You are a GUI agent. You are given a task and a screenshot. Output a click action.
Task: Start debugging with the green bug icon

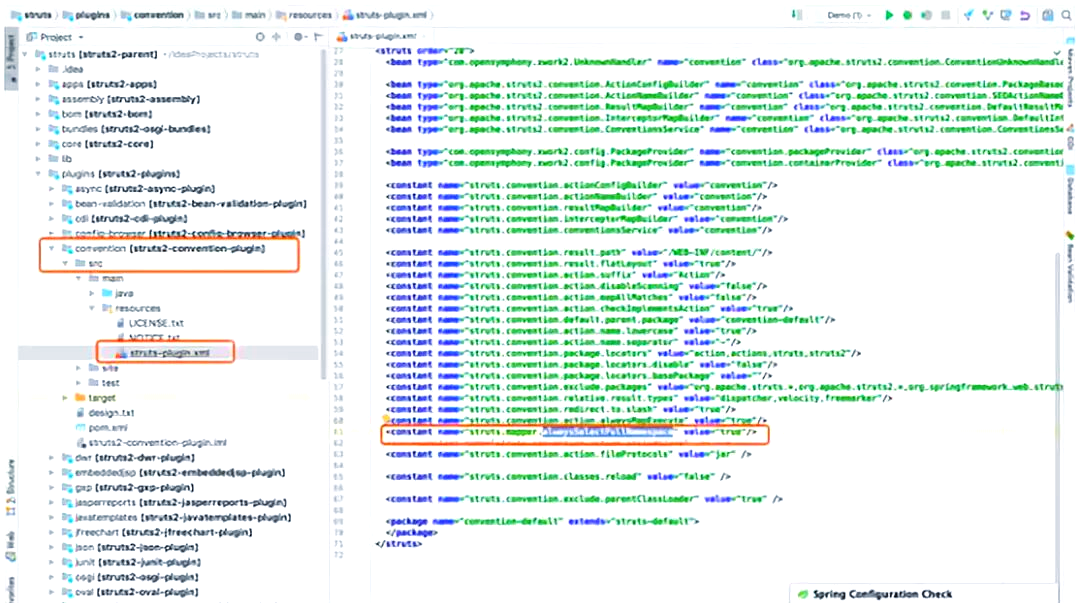pyautogui.click(x=907, y=15)
